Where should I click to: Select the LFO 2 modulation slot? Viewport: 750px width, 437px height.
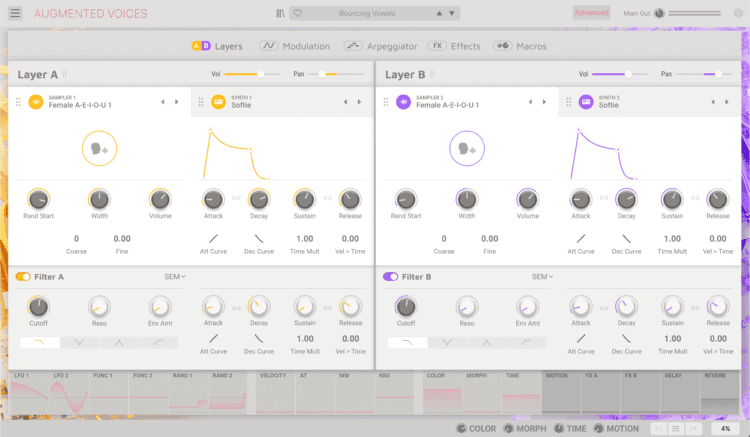pyautogui.click(x=69, y=392)
